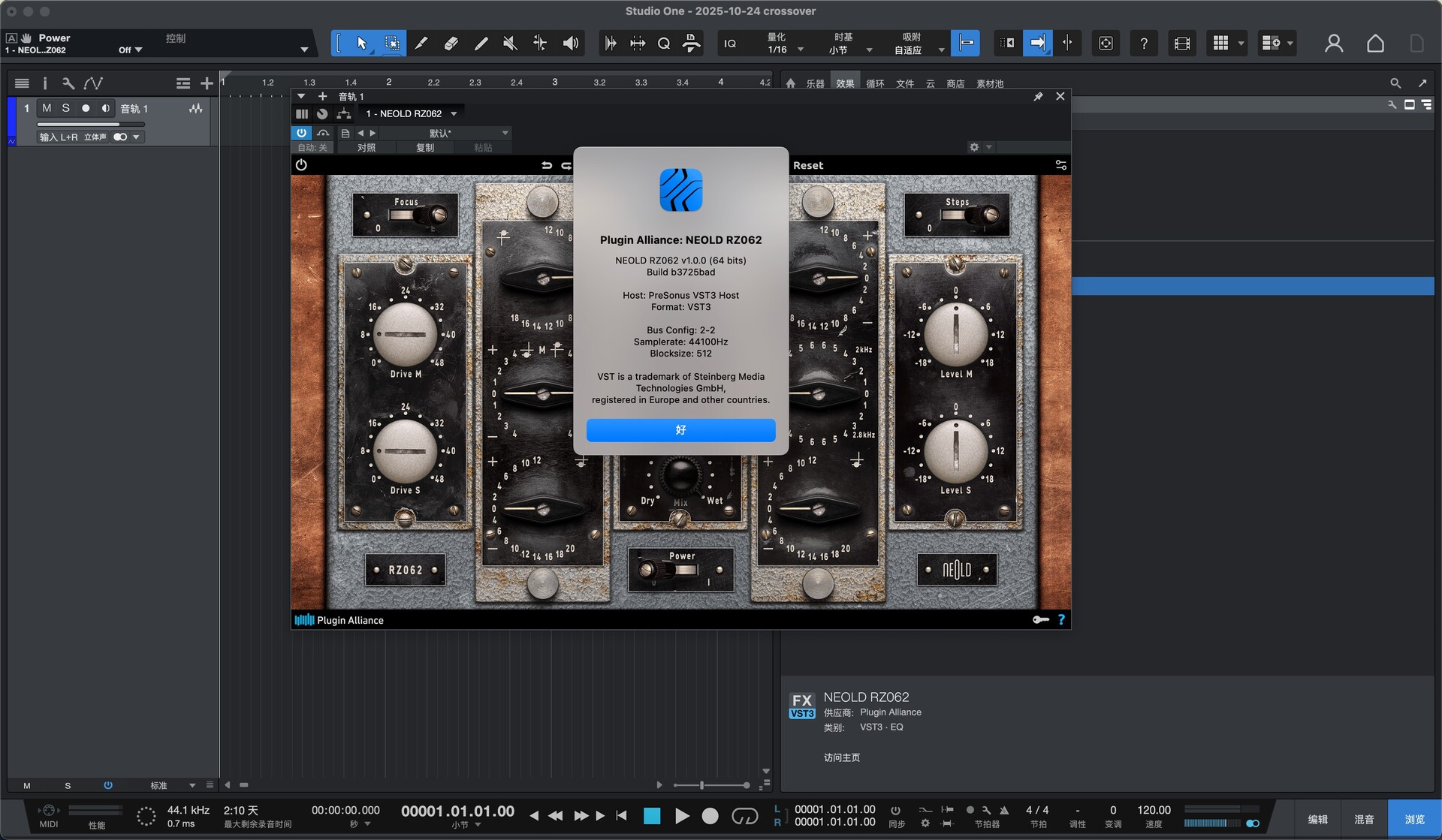Screen dimensions: 1442x840
Task: Click the Play transport button
Action: coord(682,816)
